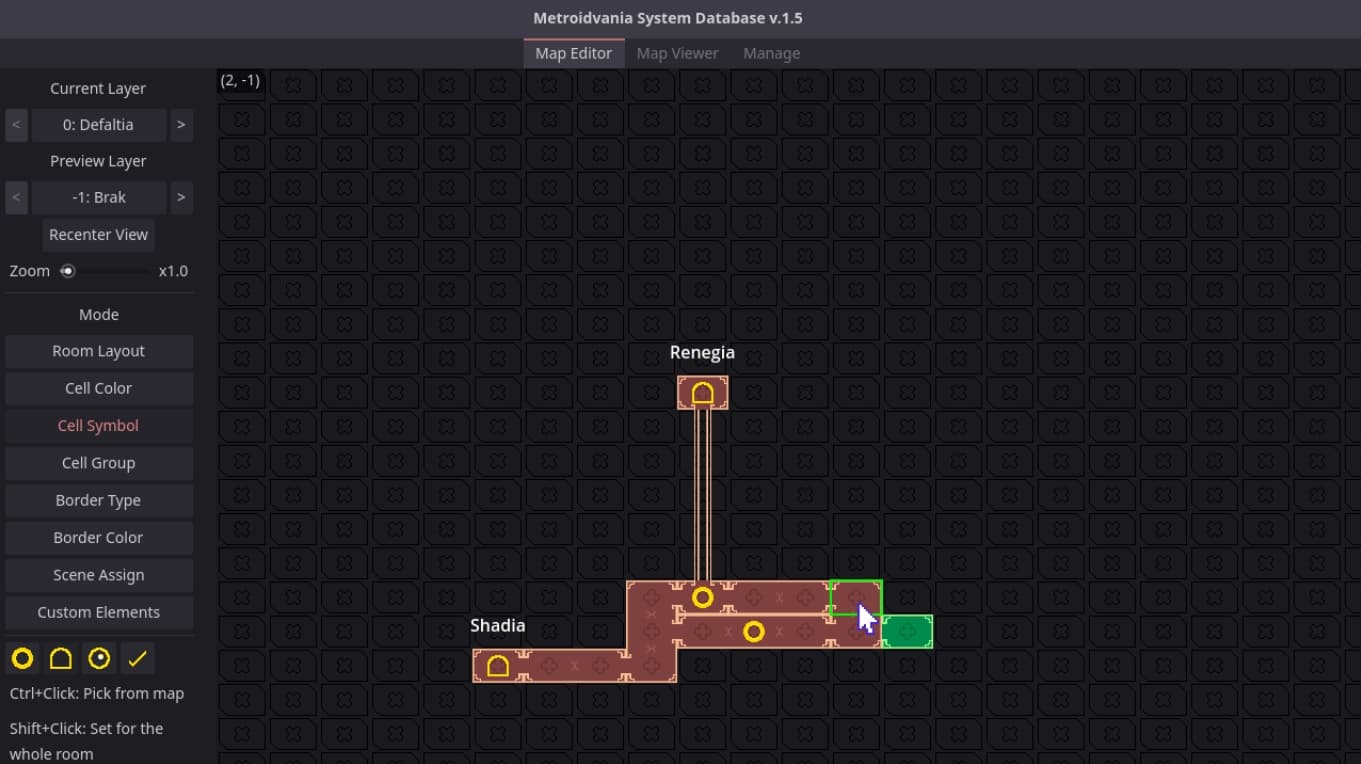Open Scene Assign mode
Image resolution: width=1361 pixels, height=764 pixels.
coord(98,575)
